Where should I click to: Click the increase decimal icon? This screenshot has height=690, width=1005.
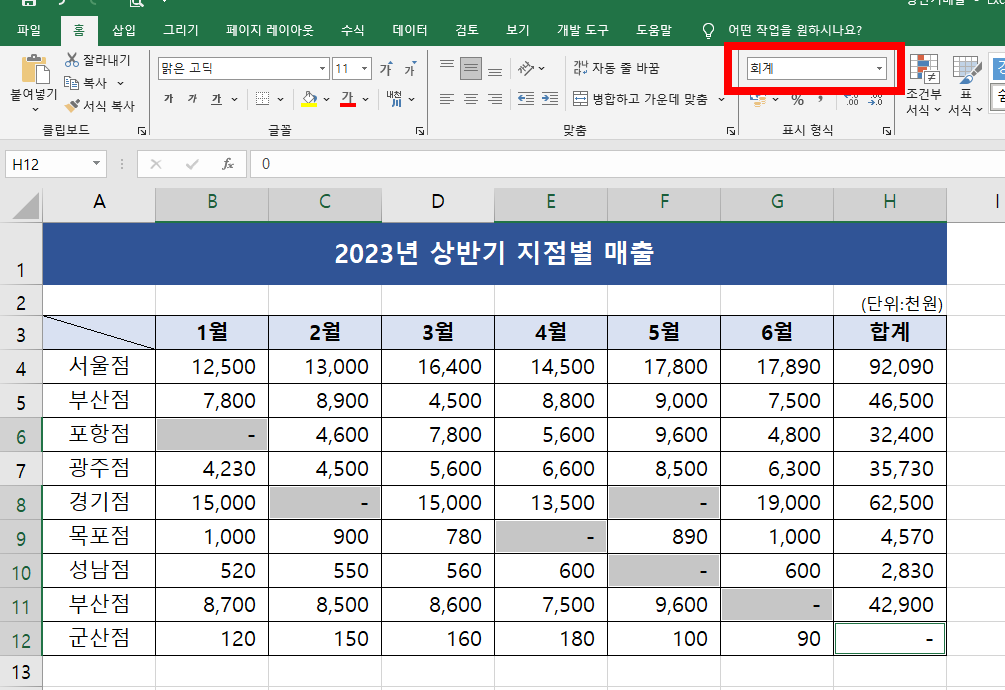pyautogui.click(x=851, y=99)
